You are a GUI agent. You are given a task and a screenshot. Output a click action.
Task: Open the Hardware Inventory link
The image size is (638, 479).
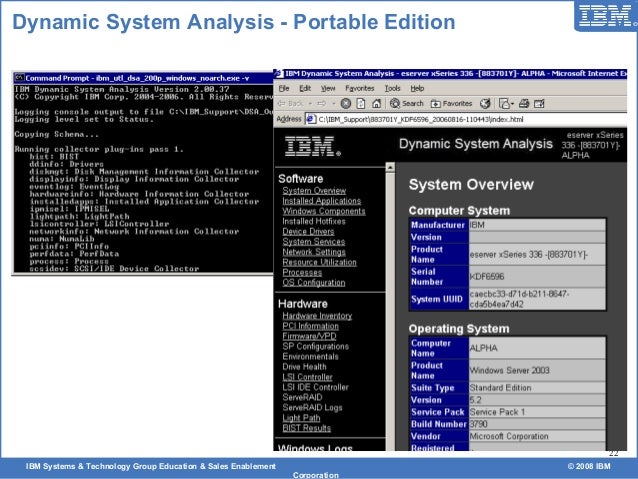(317, 315)
